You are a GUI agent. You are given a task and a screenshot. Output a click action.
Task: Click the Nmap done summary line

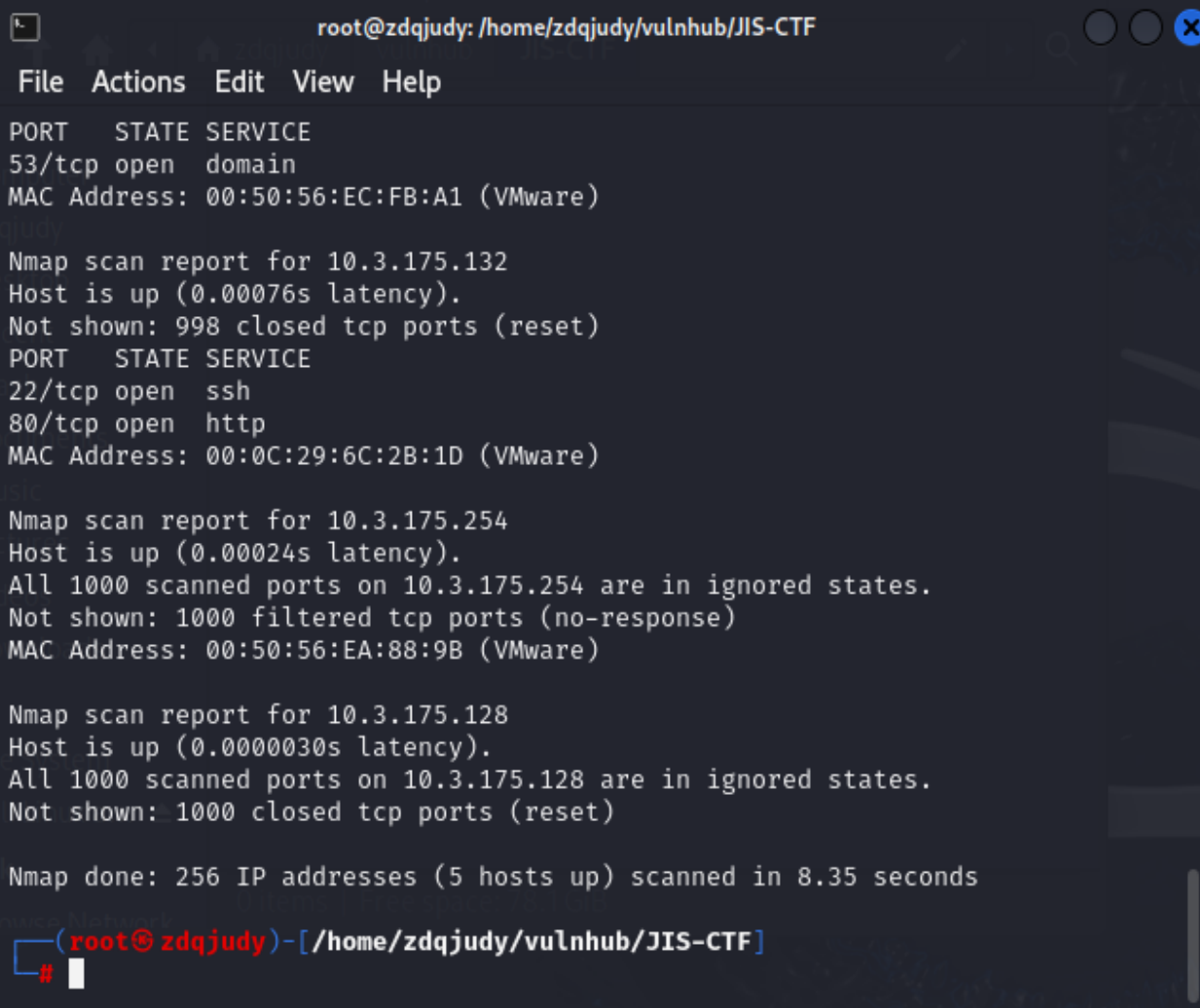point(493,877)
